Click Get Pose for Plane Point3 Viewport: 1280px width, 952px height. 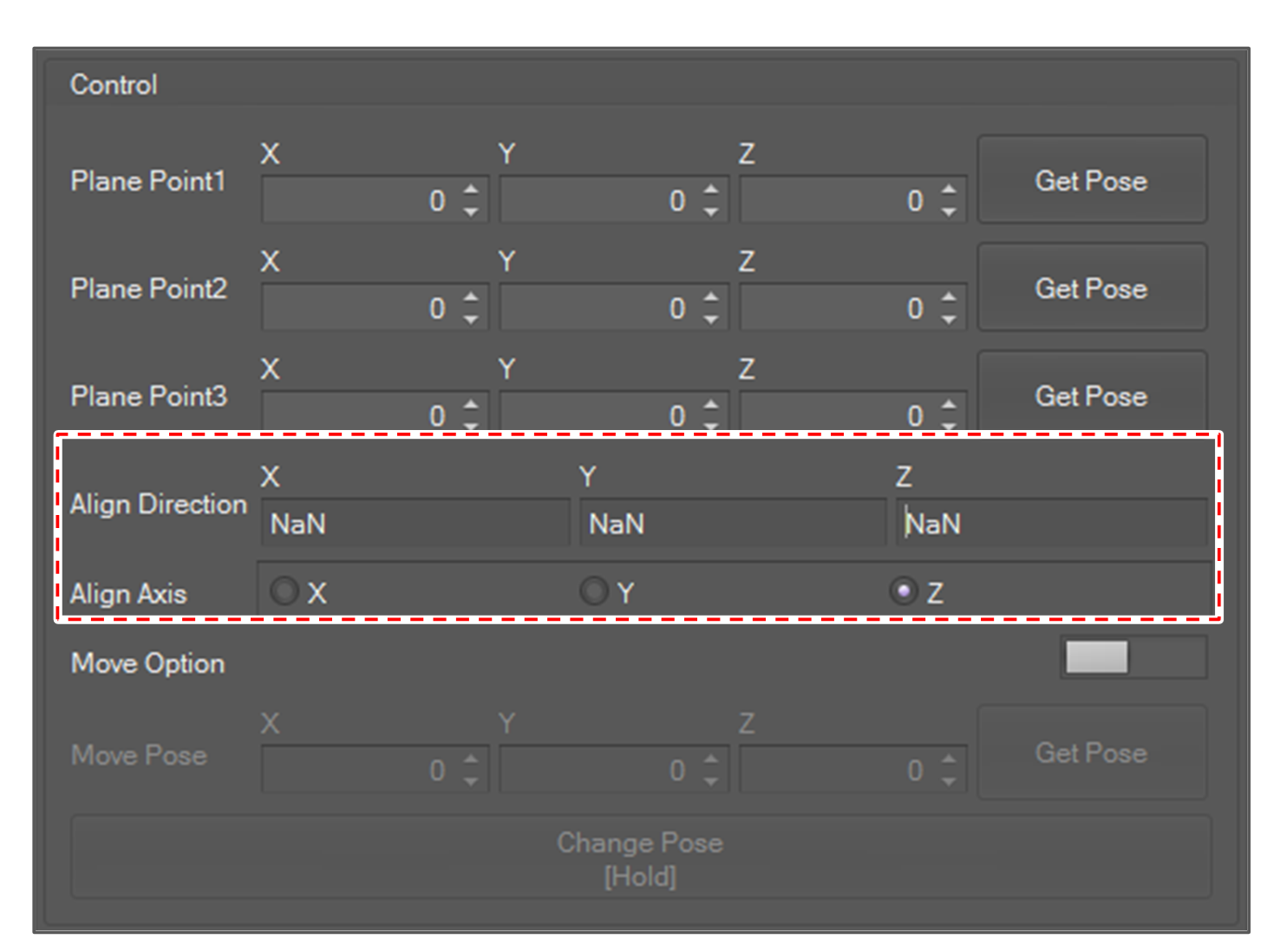coord(1092,394)
